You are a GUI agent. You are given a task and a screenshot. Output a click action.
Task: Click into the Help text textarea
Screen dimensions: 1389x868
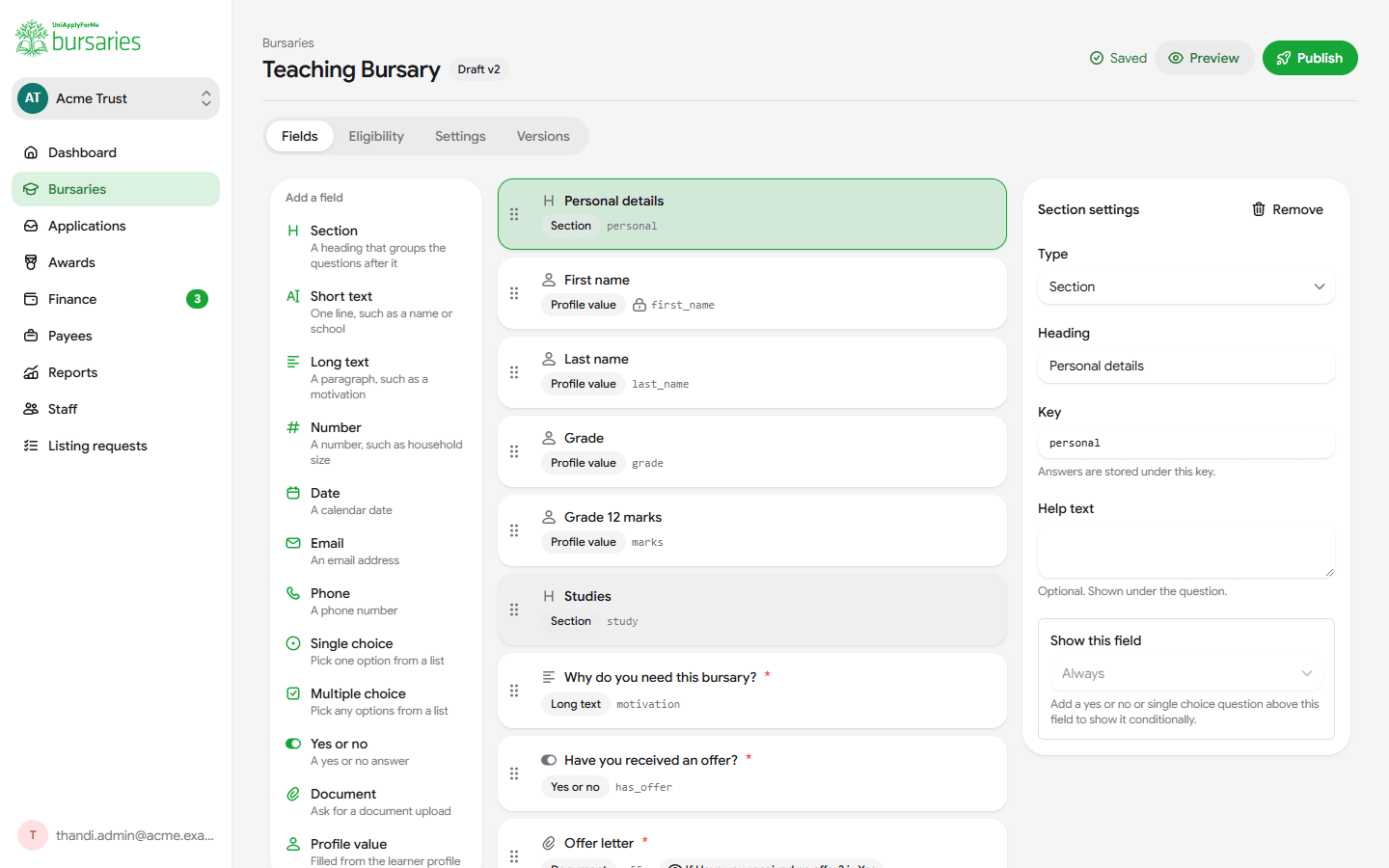click(x=1186, y=552)
